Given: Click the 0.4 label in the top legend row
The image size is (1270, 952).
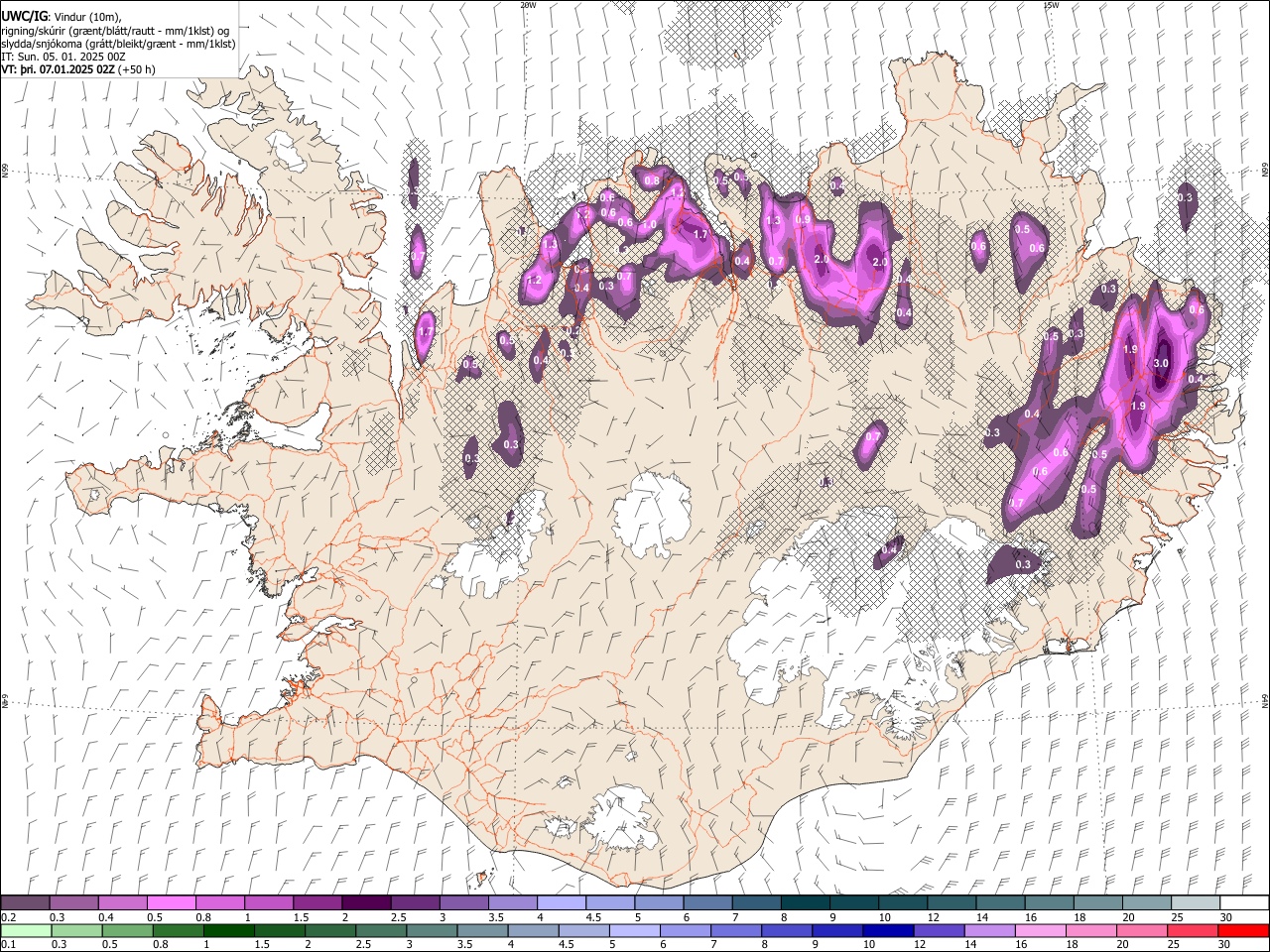Looking at the screenshot, I should pyautogui.click(x=106, y=917).
